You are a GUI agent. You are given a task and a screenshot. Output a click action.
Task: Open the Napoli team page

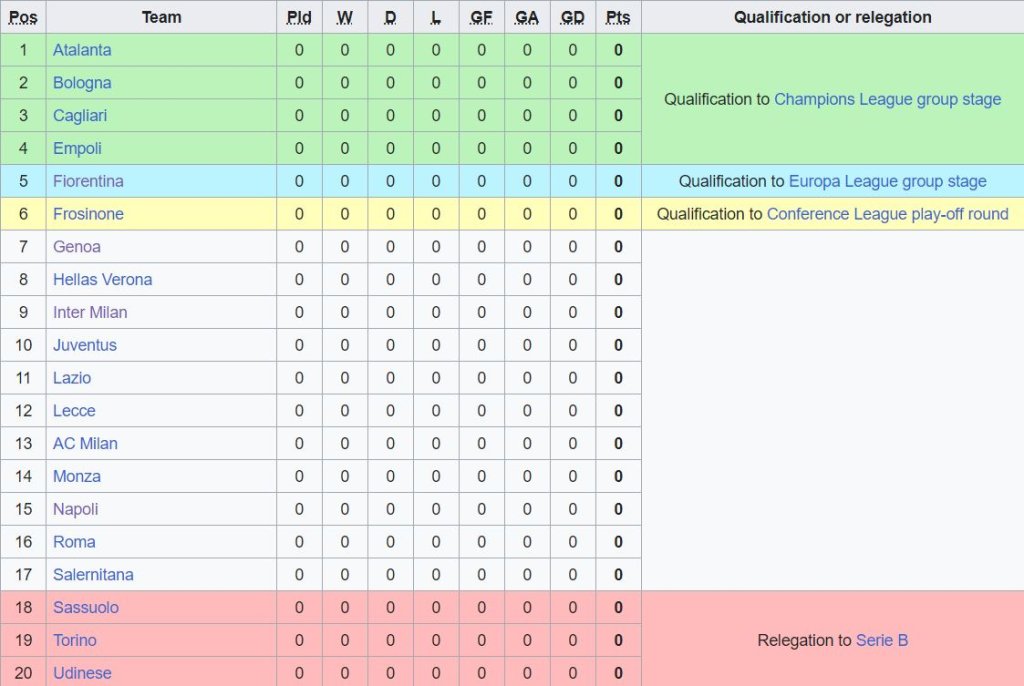tap(76, 509)
